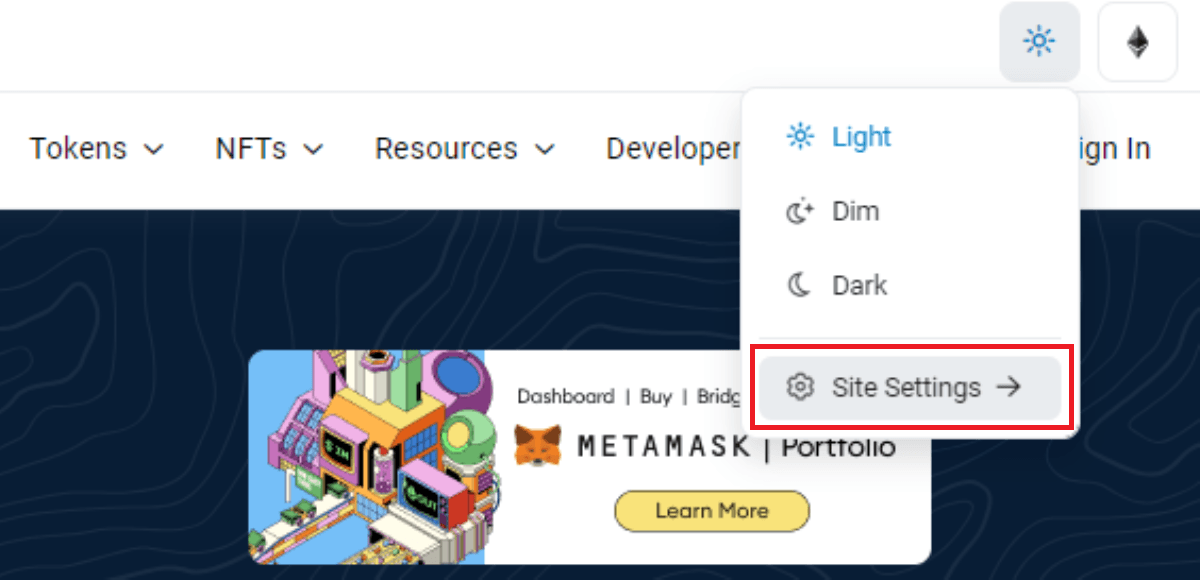Click the isometric city ad illustration
The width and height of the screenshot is (1200, 580).
tap(366, 457)
